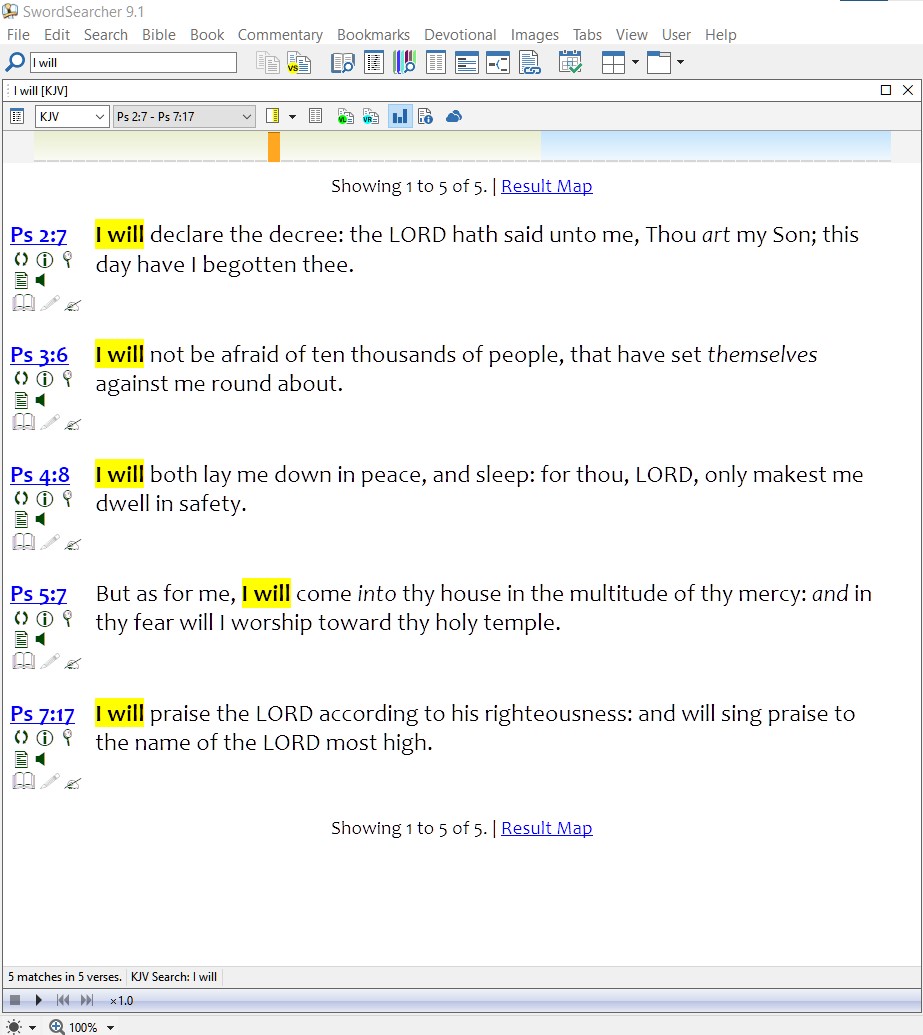Click the paragraph view icon in results toolbar
The height and width of the screenshot is (1035, 923).
click(x=316, y=117)
